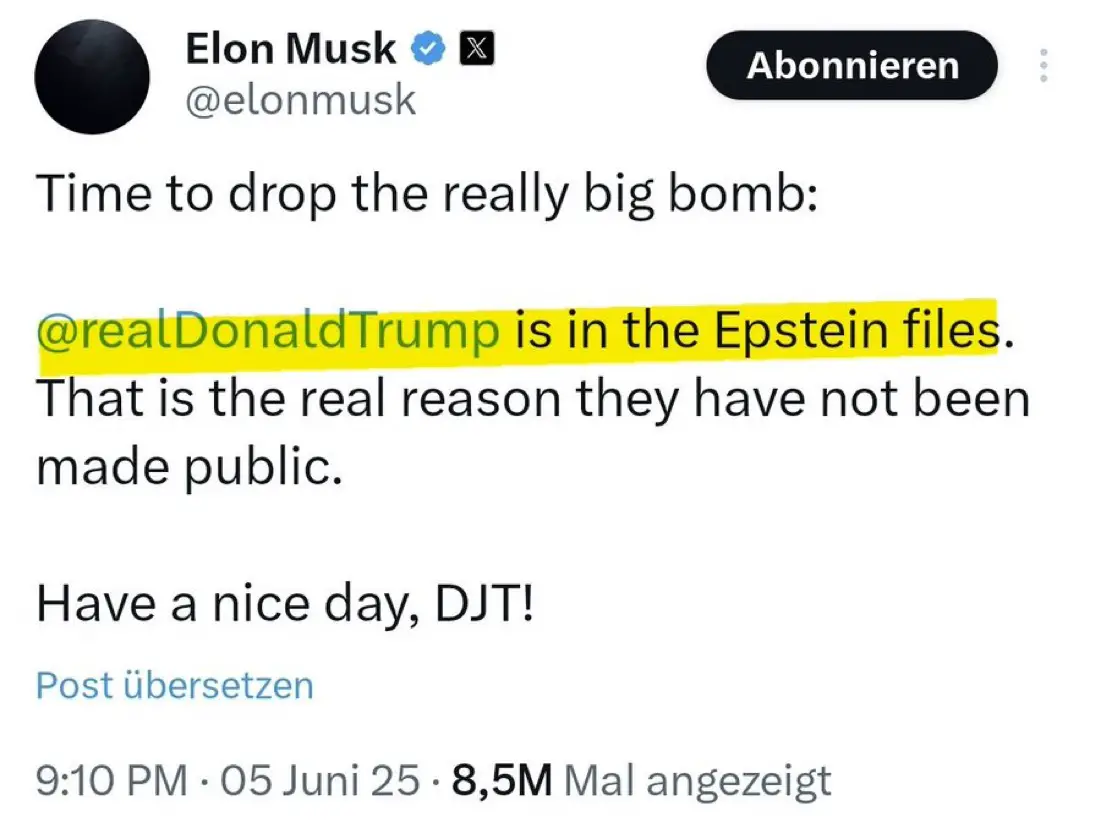This screenshot has width=1100, height=828.
Task: Open the post options via vertical dots
Action: [x=1042, y=65]
